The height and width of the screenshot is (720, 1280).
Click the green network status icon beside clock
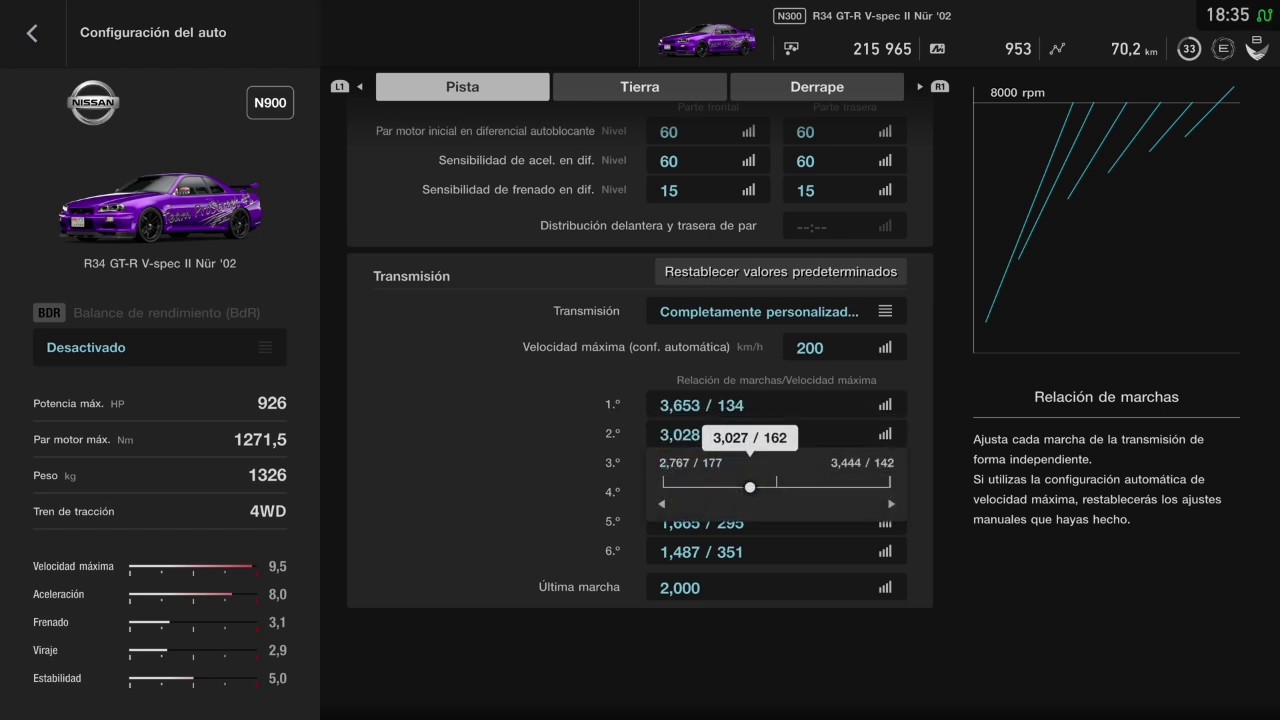click(x=1265, y=14)
